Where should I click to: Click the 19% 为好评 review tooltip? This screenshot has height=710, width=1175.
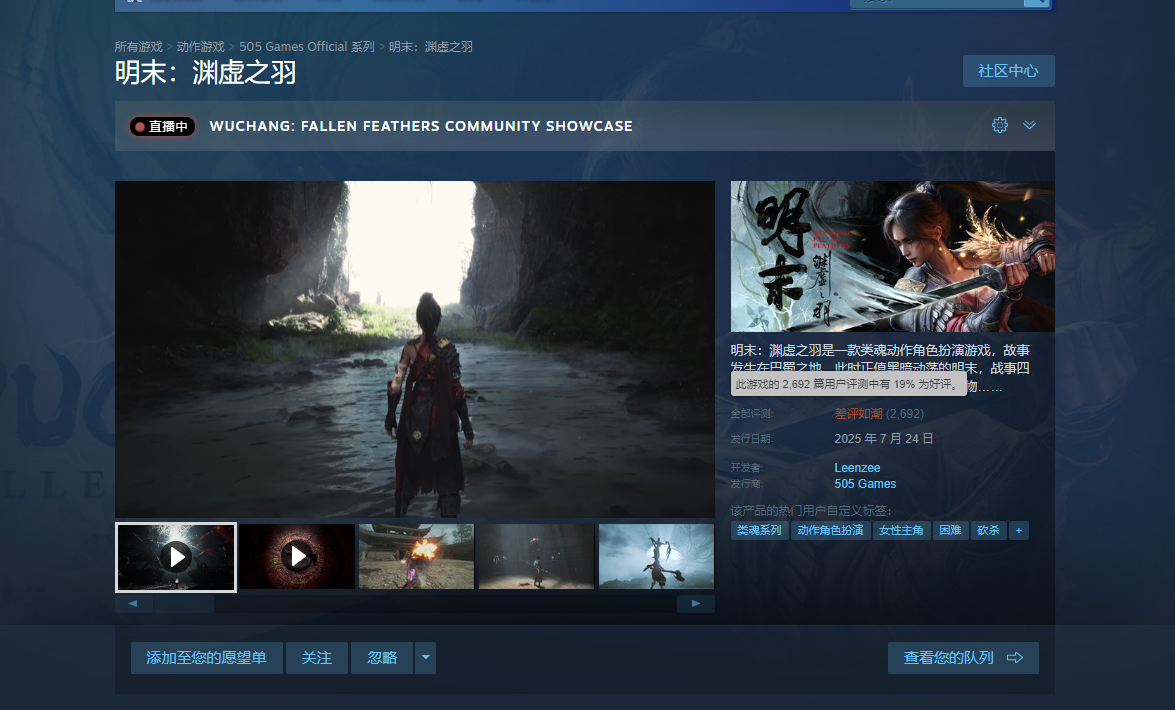pyautogui.click(x=848, y=385)
